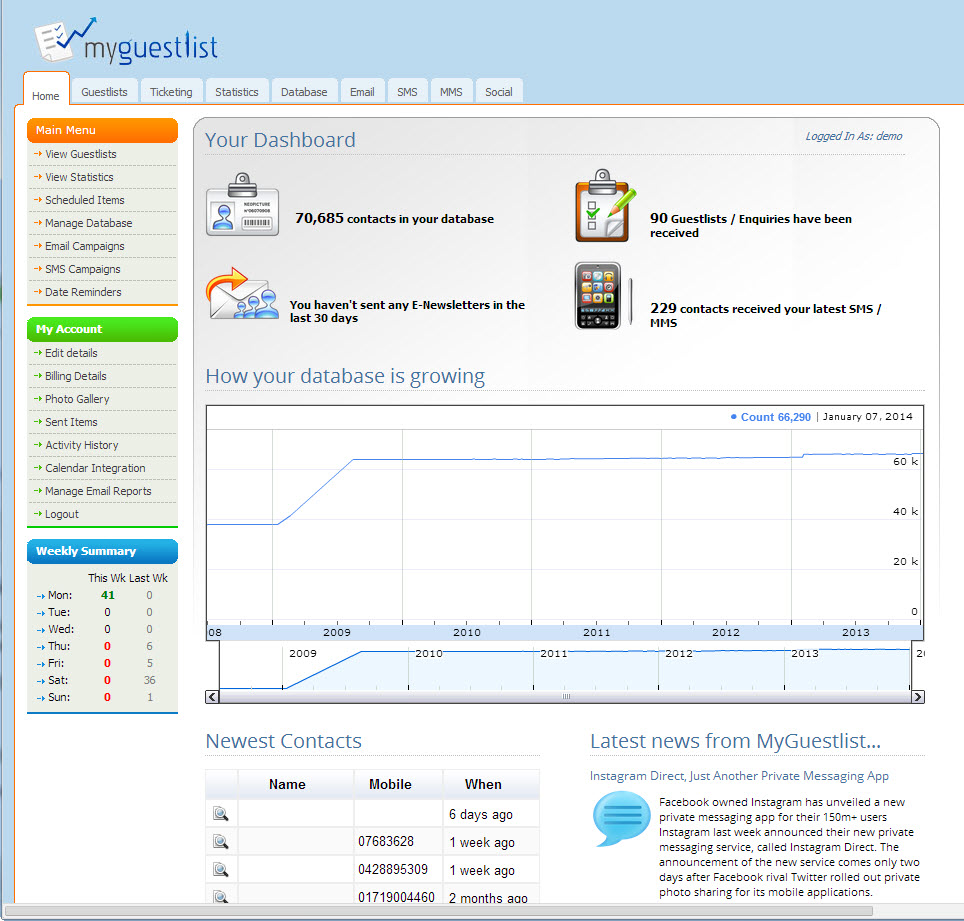The height and width of the screenshot is (921, 964).
Task: Click the myguestlist logo
Action: 126,42
